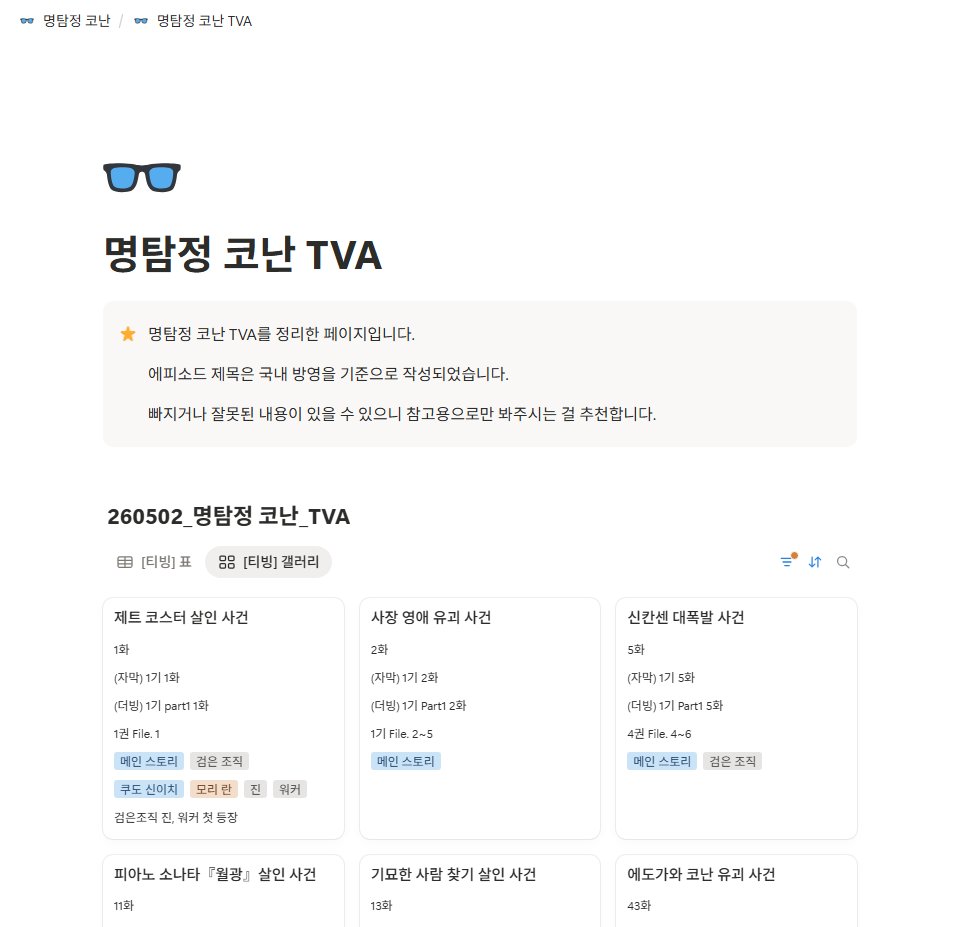
Task: Click text 11화 in 피아노 소나타 card
Action: 124,905
